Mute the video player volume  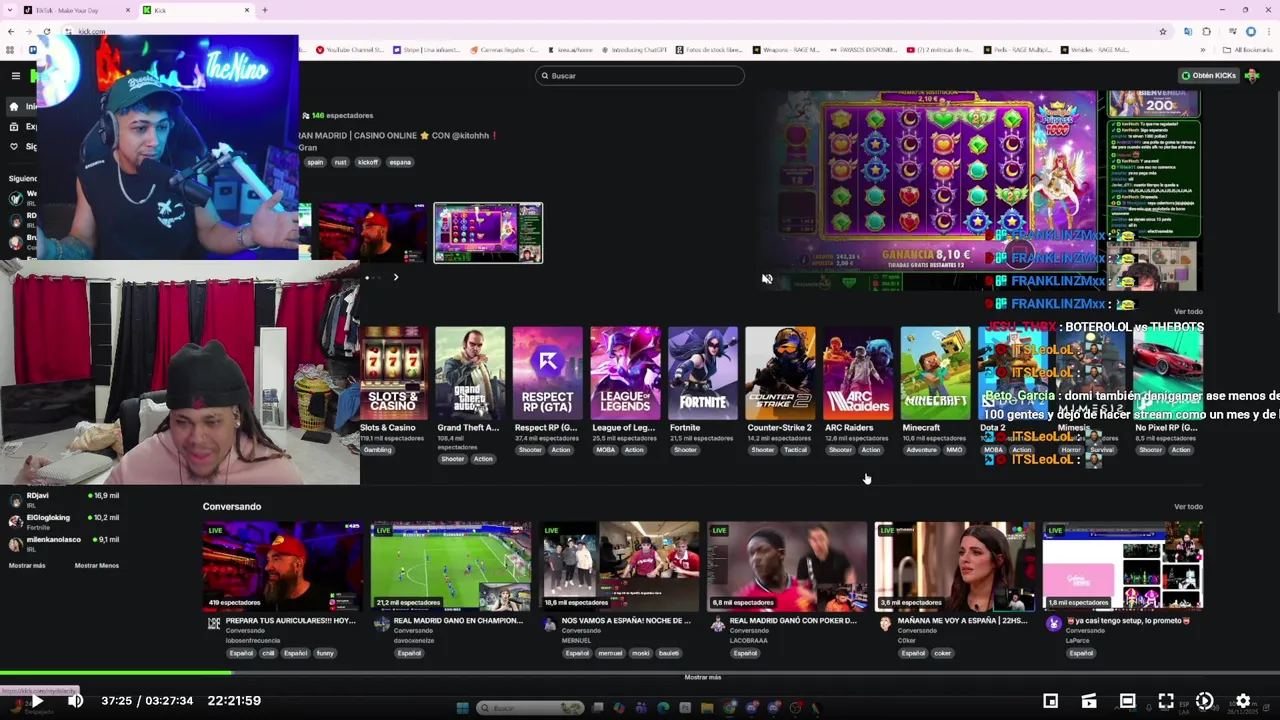pos(75,701)
